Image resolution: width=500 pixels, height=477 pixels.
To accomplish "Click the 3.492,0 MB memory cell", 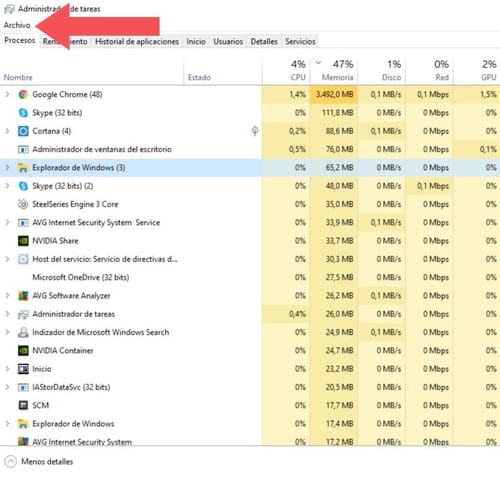I will 334,95.
